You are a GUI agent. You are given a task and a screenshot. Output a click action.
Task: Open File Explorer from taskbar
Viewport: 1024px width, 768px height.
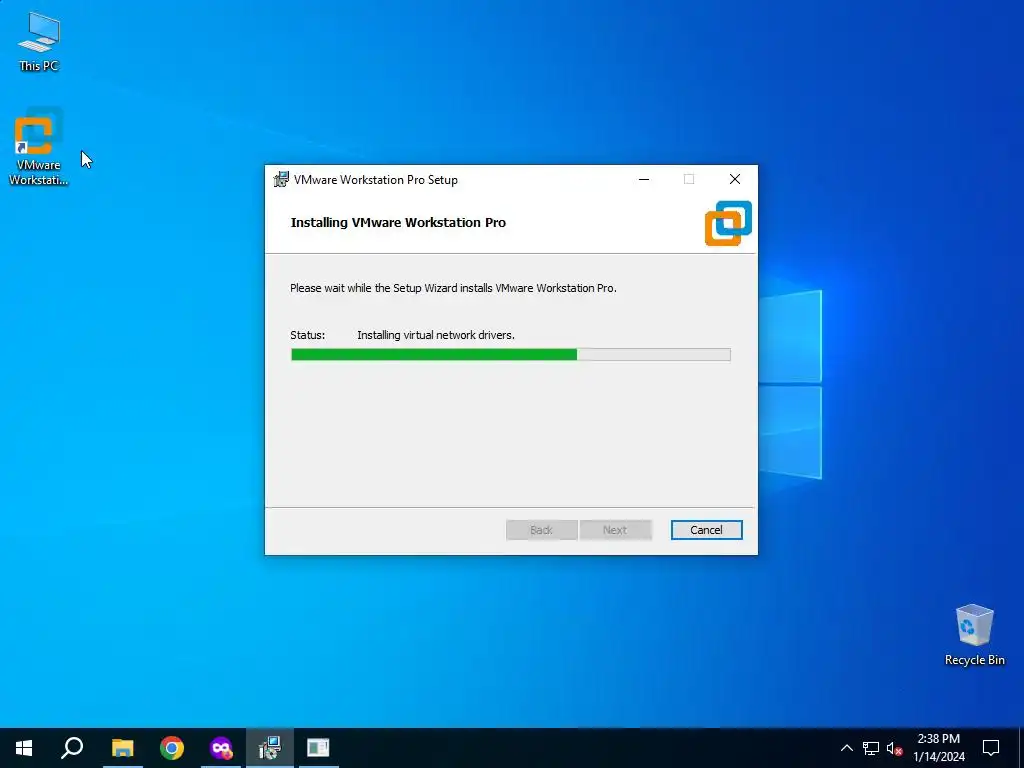tap(122, 748)
